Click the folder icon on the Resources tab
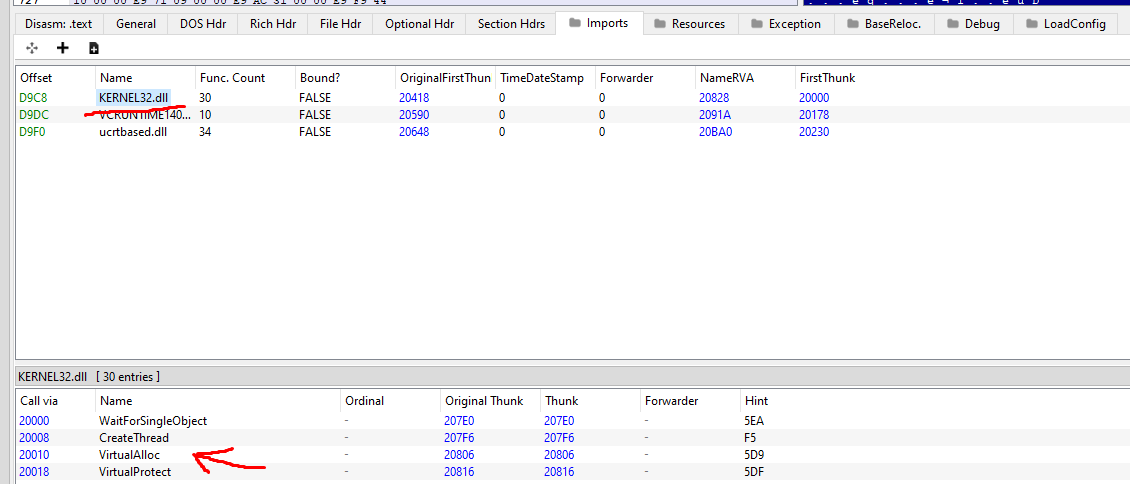1130x484 pixels. 659,24
